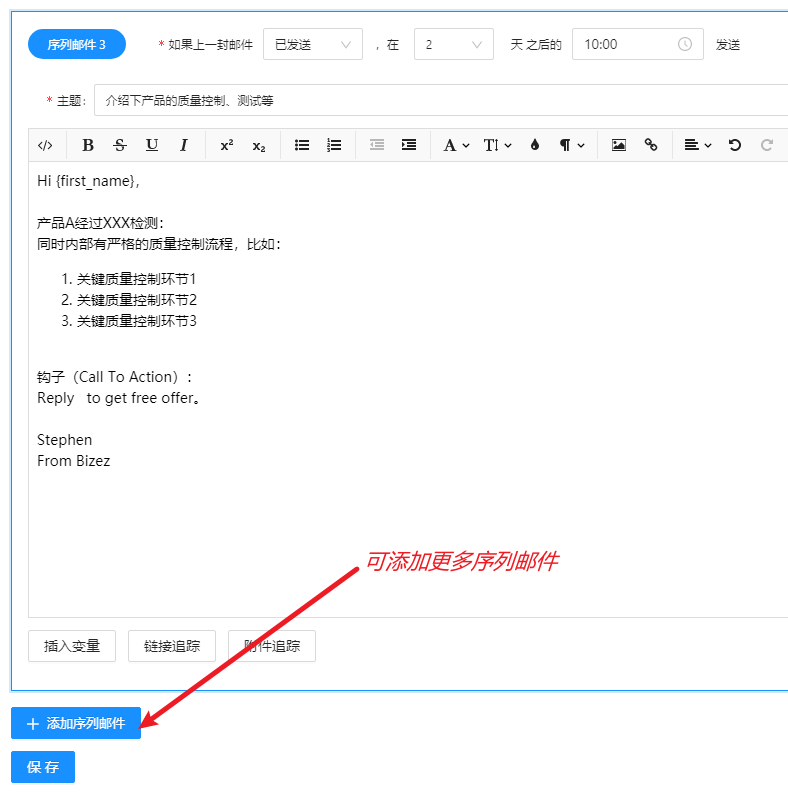Open the days count dropdown showing 2
The height and width of the screenshot is (812, 788).
click(453, 44)
